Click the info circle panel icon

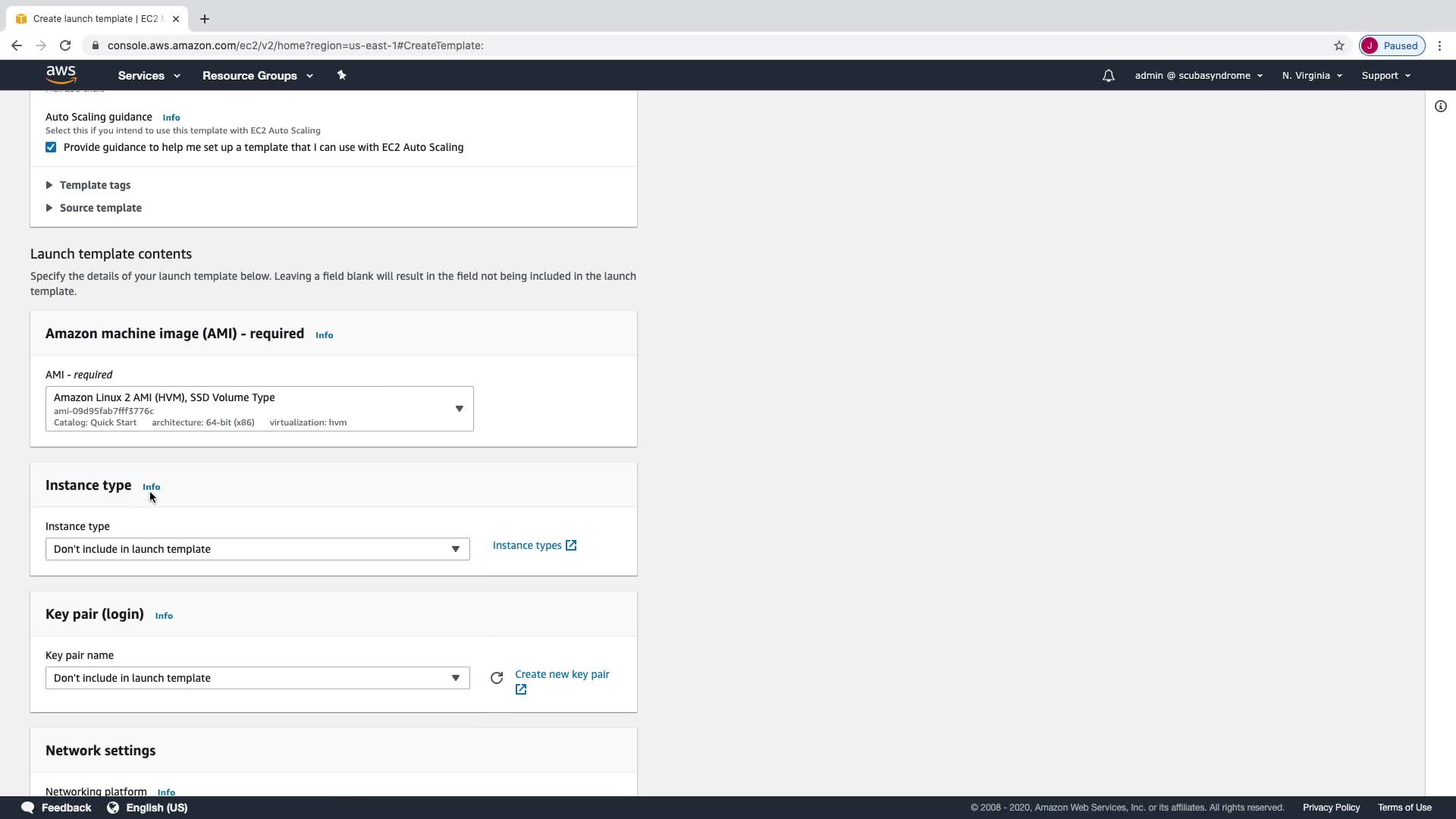1440,106
